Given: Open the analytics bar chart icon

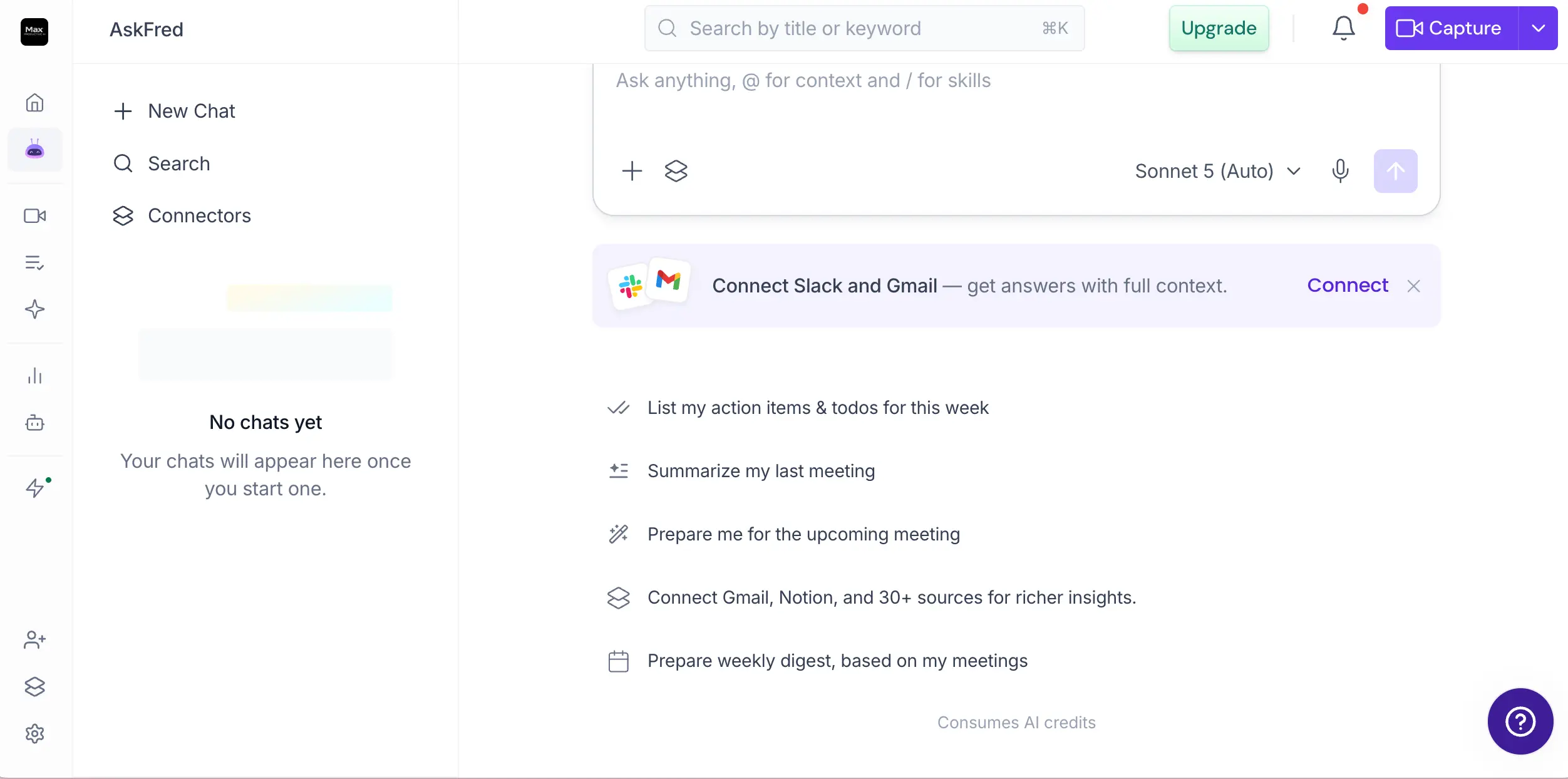Looking at the screenshot, I should (x=35, y=376).
